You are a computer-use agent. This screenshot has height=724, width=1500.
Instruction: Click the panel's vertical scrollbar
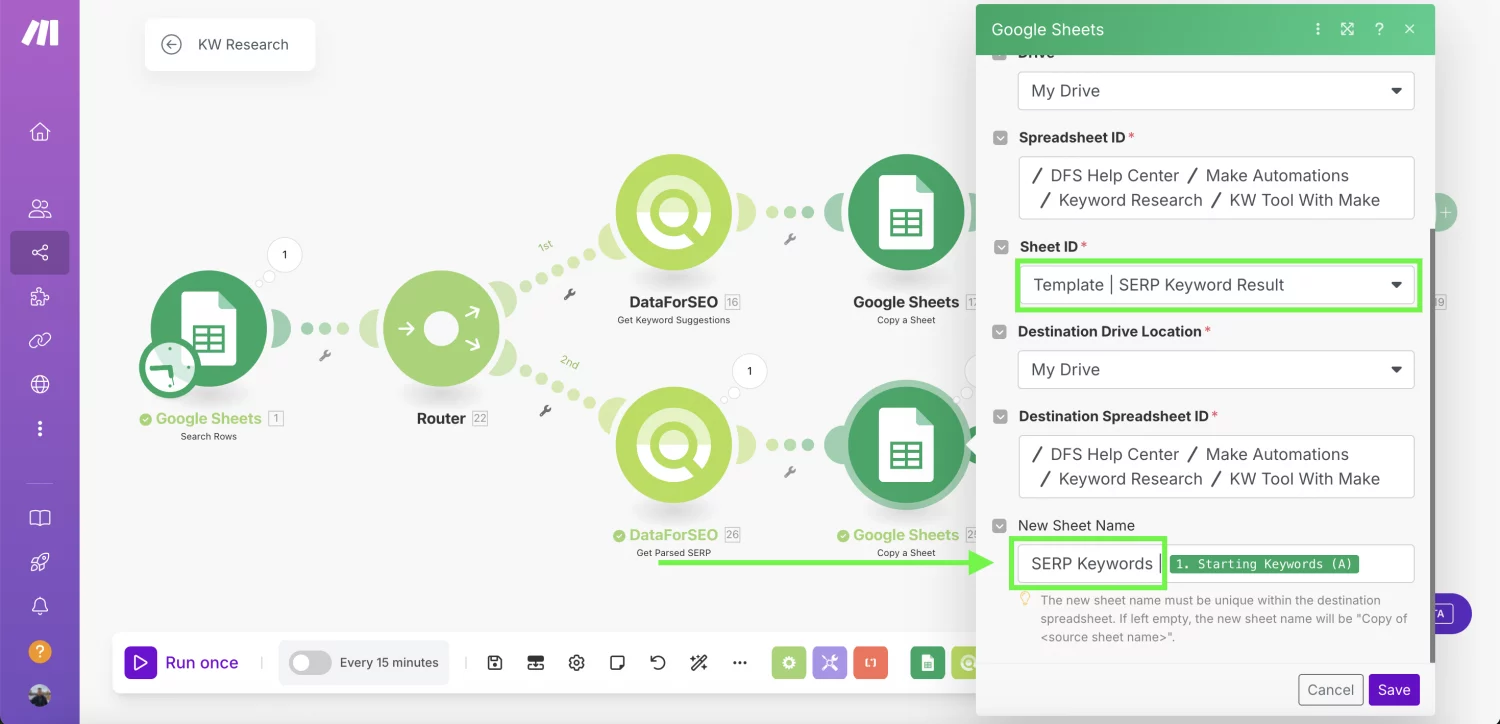[x=1433, y=445]
